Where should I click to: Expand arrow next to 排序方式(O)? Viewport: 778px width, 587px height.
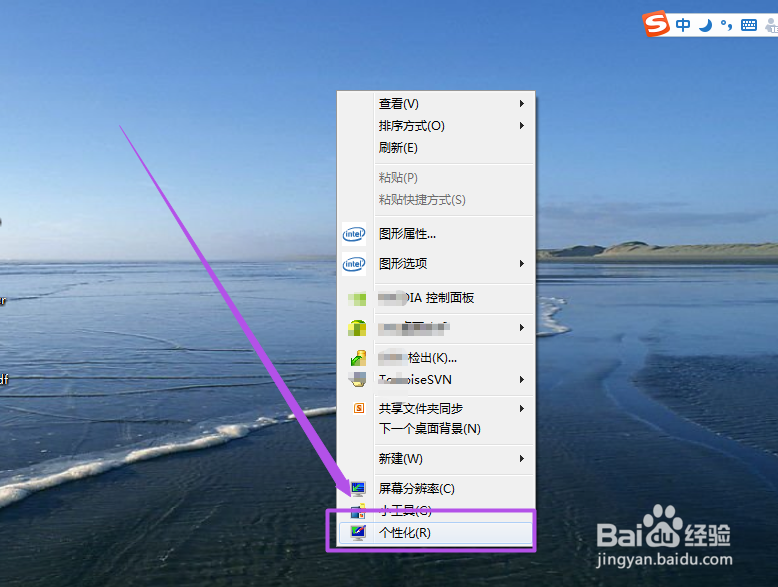click(521, 126)
